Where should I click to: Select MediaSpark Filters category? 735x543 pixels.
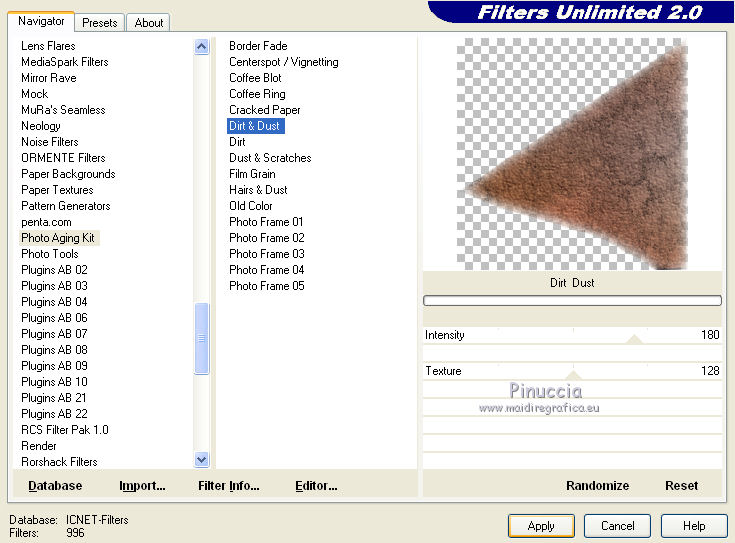[65, 61]
